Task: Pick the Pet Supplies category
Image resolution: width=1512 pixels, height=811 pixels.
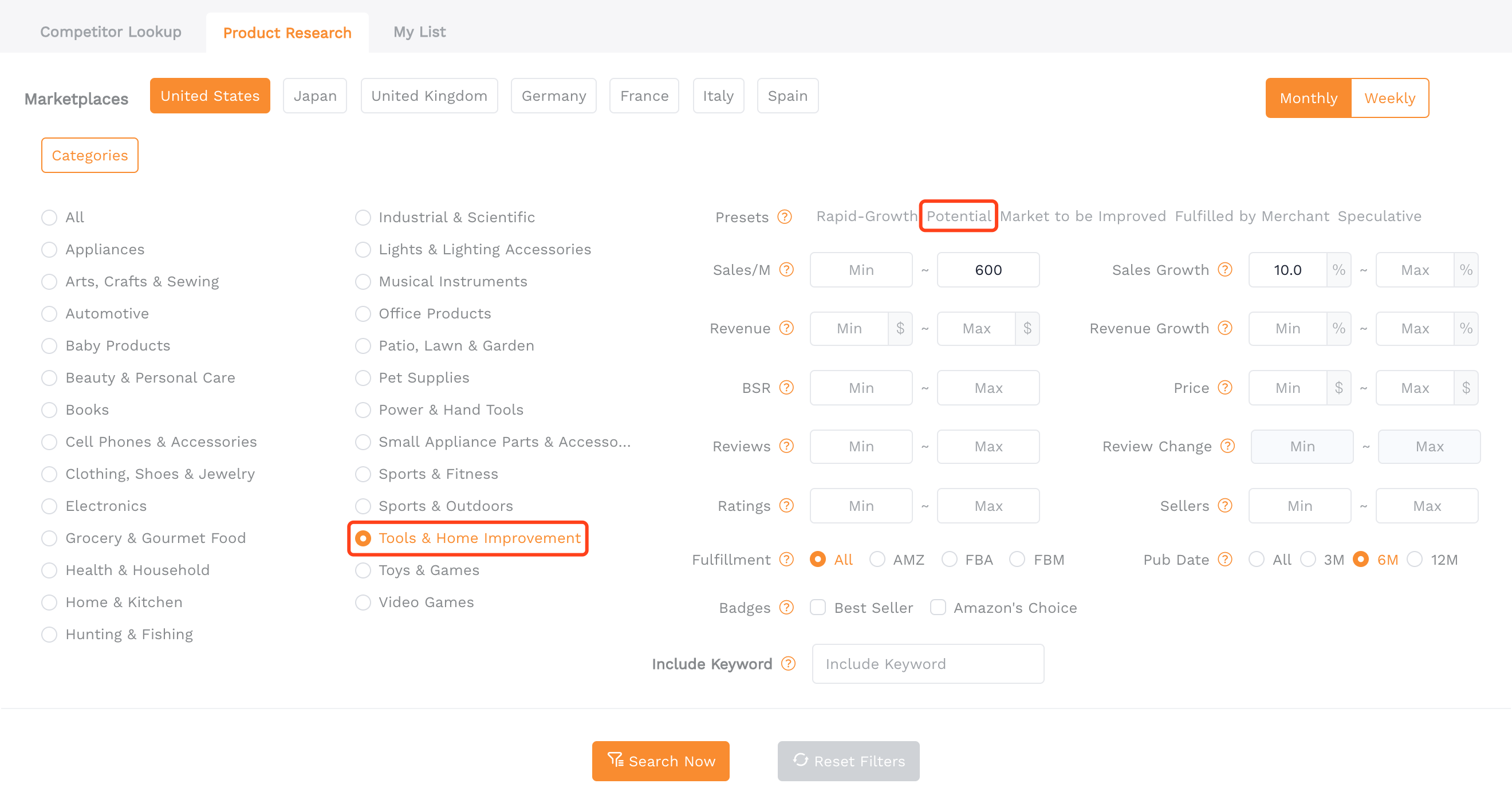Action: [363, 378]
